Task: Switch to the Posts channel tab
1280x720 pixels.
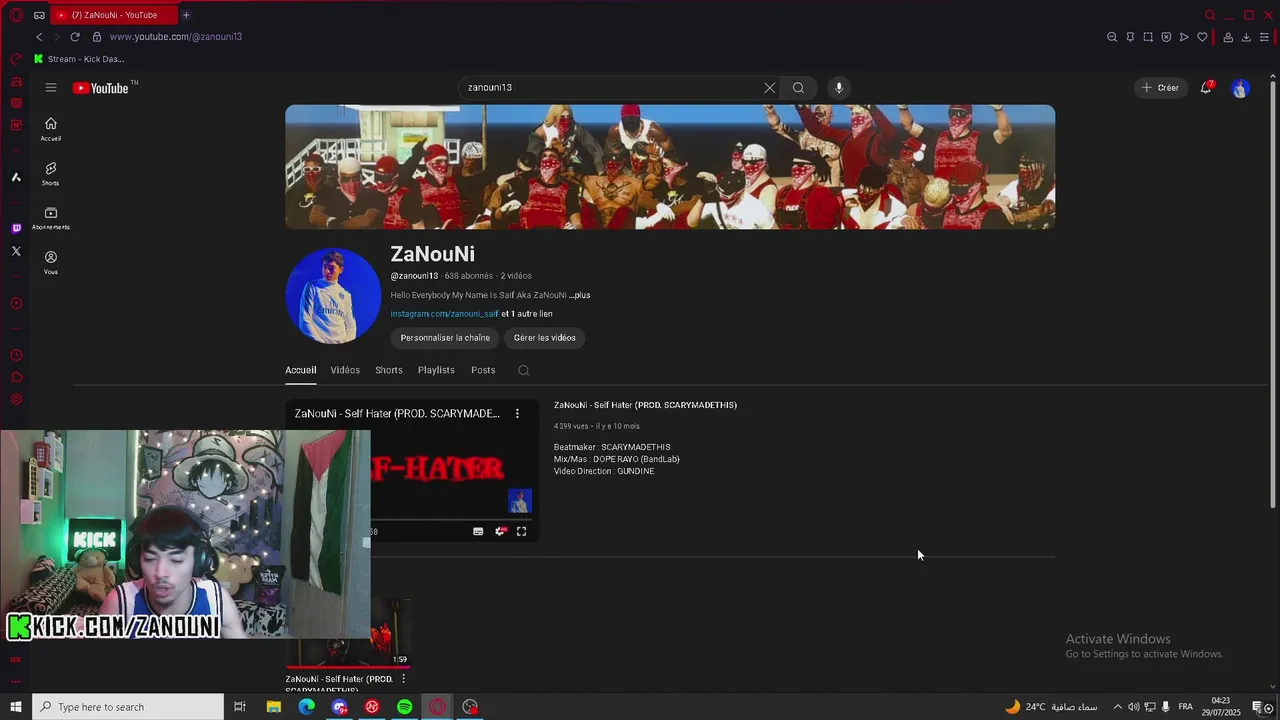Action: (483, 370)
